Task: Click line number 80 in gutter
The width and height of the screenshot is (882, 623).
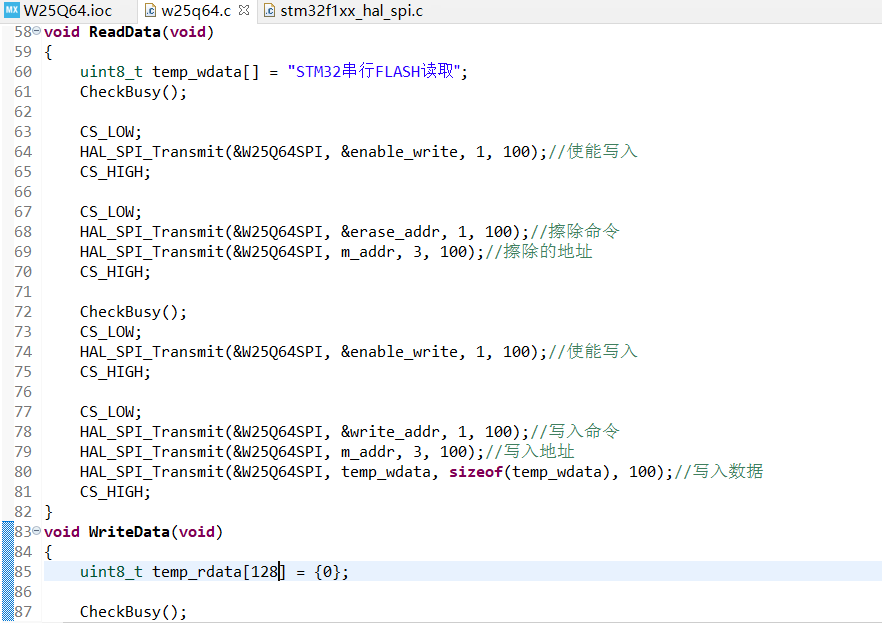Action: pyautogui.click(x=23, y=472)
